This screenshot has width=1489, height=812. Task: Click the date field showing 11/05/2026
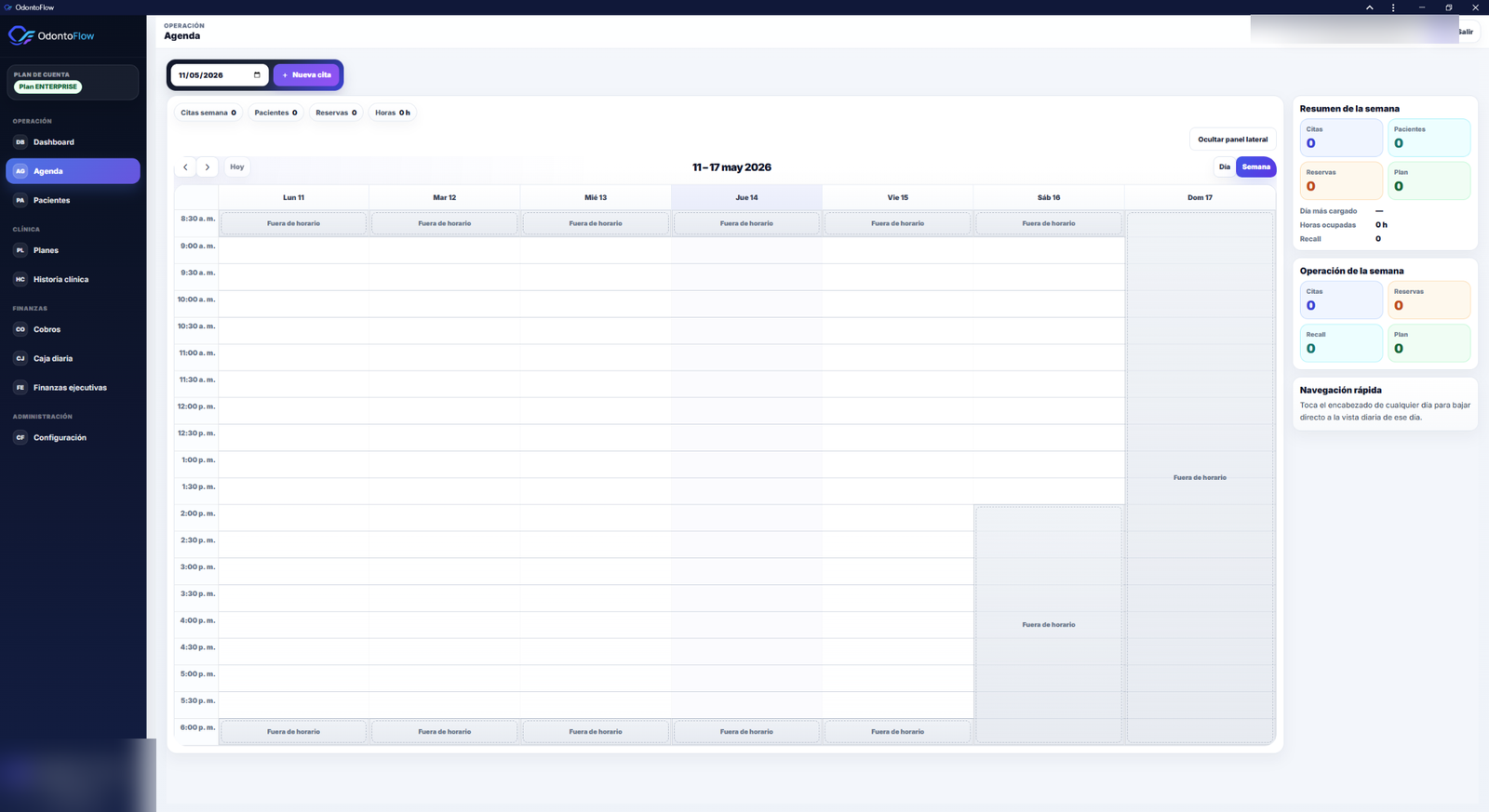[220, 75]
